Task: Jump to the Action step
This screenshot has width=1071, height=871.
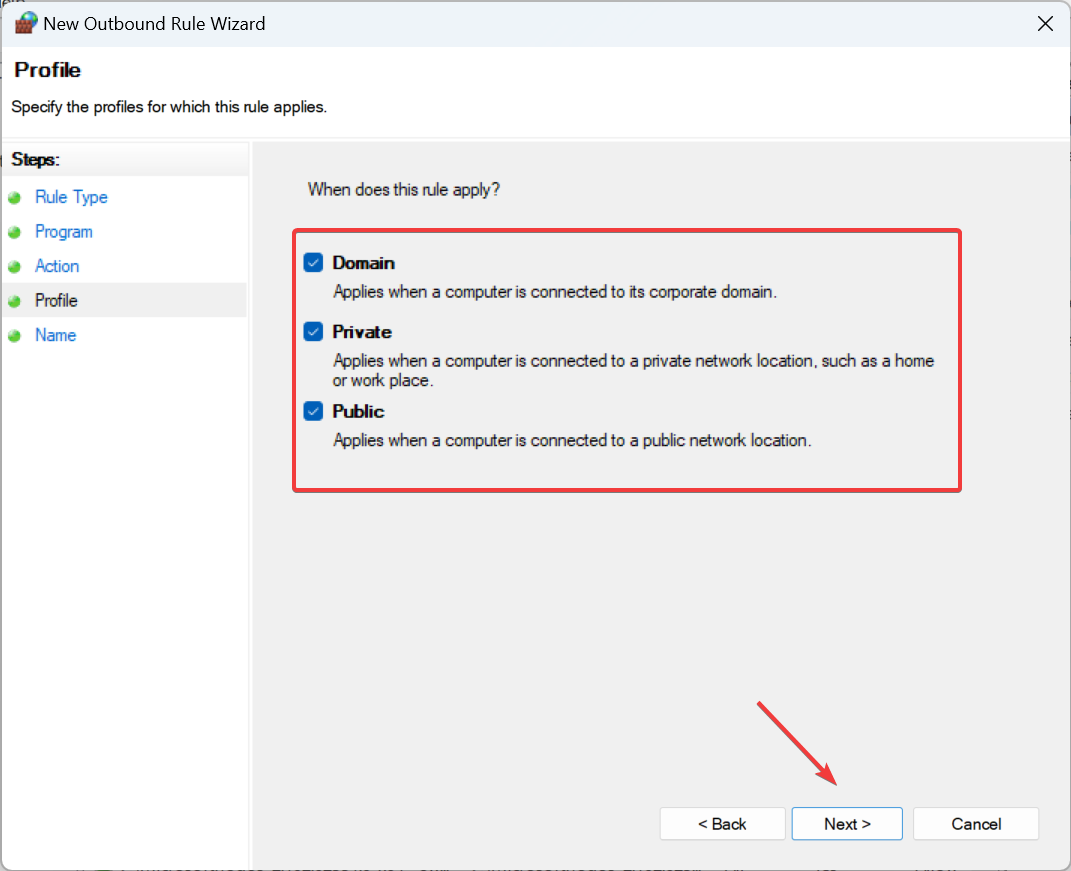Action: pyautogui.click(x=57, y=266)
